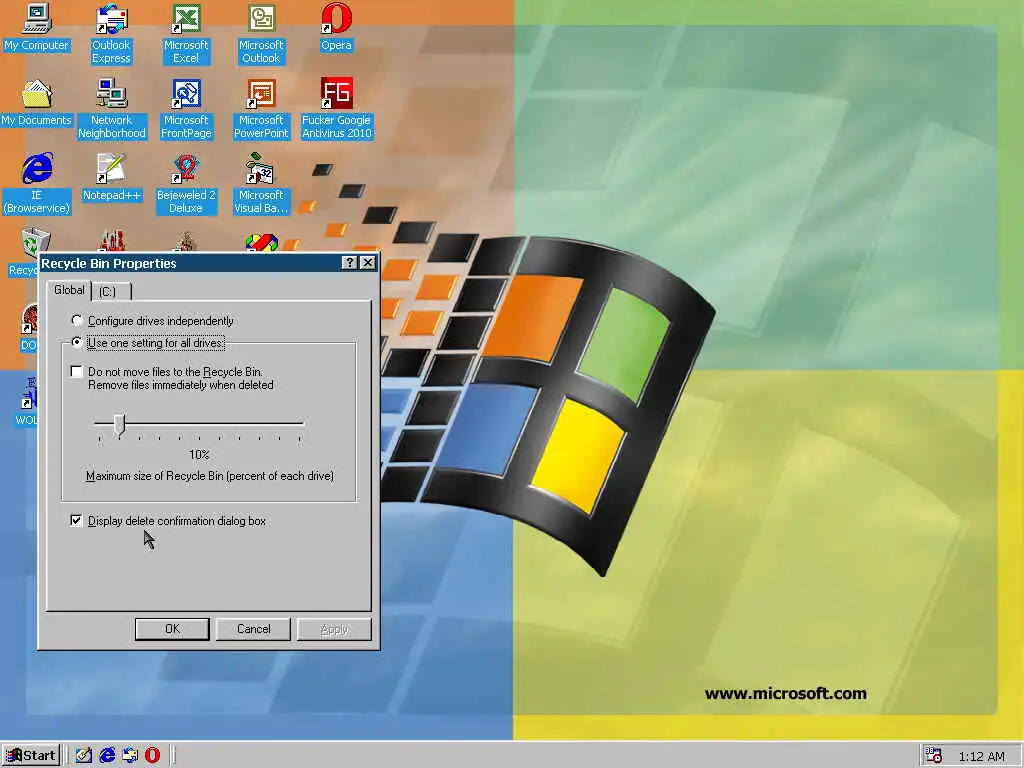Screen dimensions: 1024x768
Task: Close the Recycle Bin Properties dialog
Action: [368, 263]
